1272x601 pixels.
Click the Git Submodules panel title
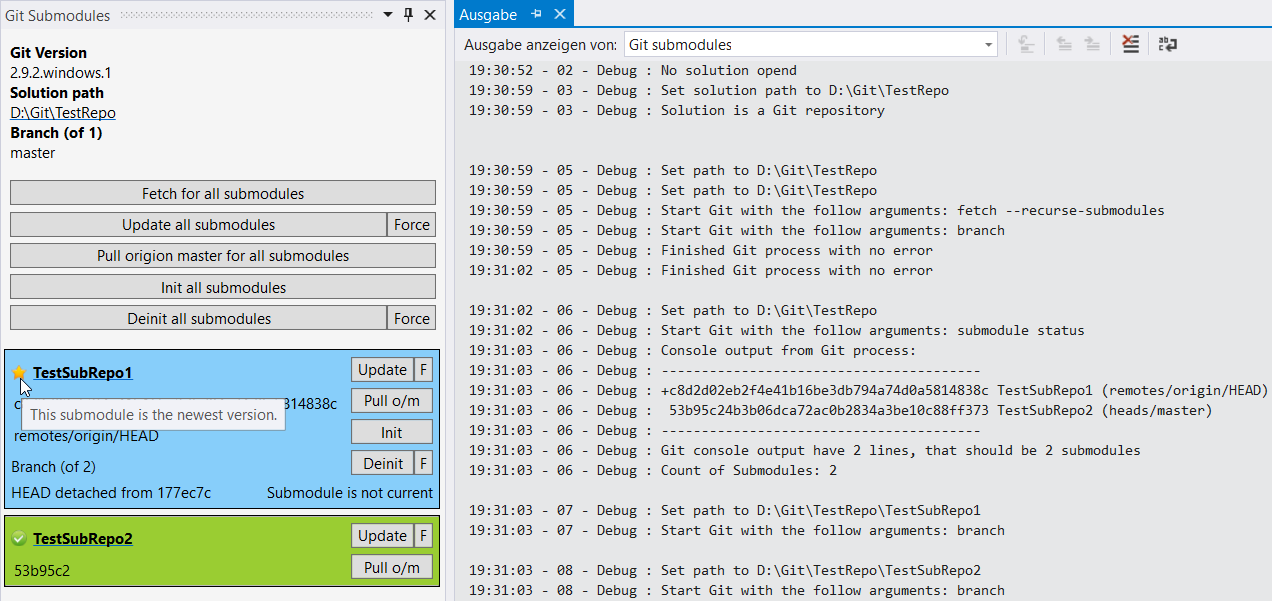coord(58,15)
